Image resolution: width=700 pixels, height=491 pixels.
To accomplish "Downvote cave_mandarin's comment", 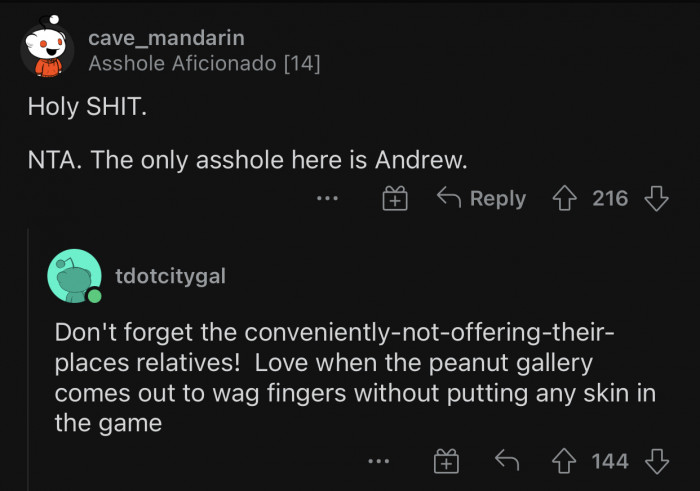I will point(656,198).
